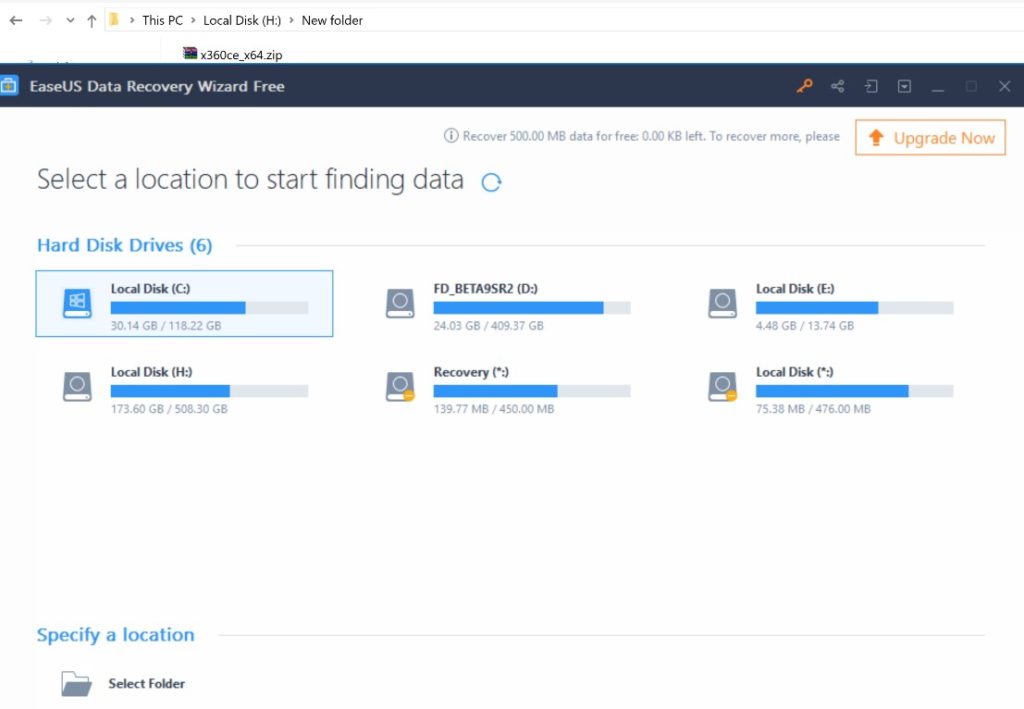Viewport: 1024px width, 709px height.
Task: Select the Local Disk (E:) drive icon
Action: click(722, 304)
